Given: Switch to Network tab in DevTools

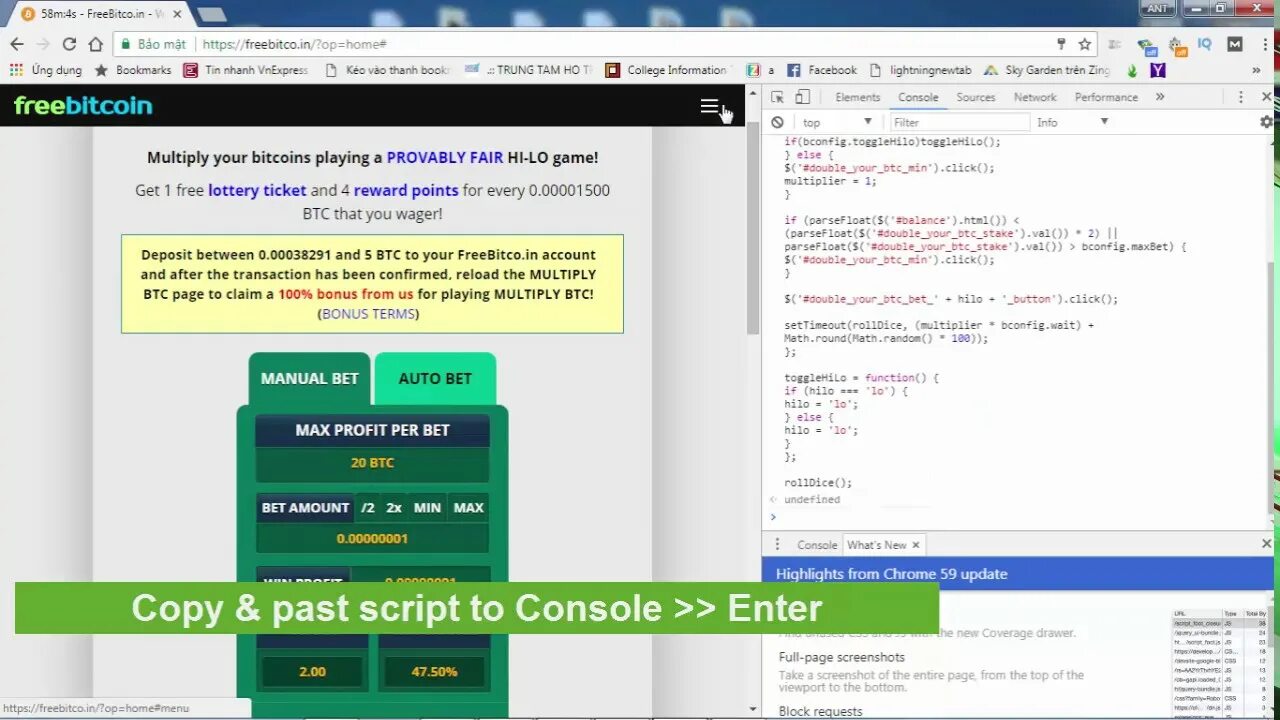Looking at the screenshot, I should pos(1035,97).
